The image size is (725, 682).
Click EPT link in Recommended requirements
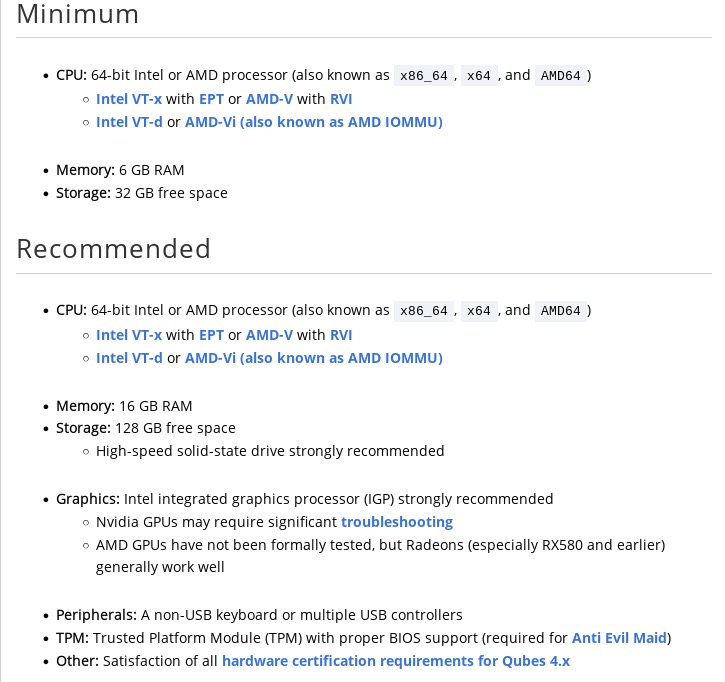pos(211,335)
